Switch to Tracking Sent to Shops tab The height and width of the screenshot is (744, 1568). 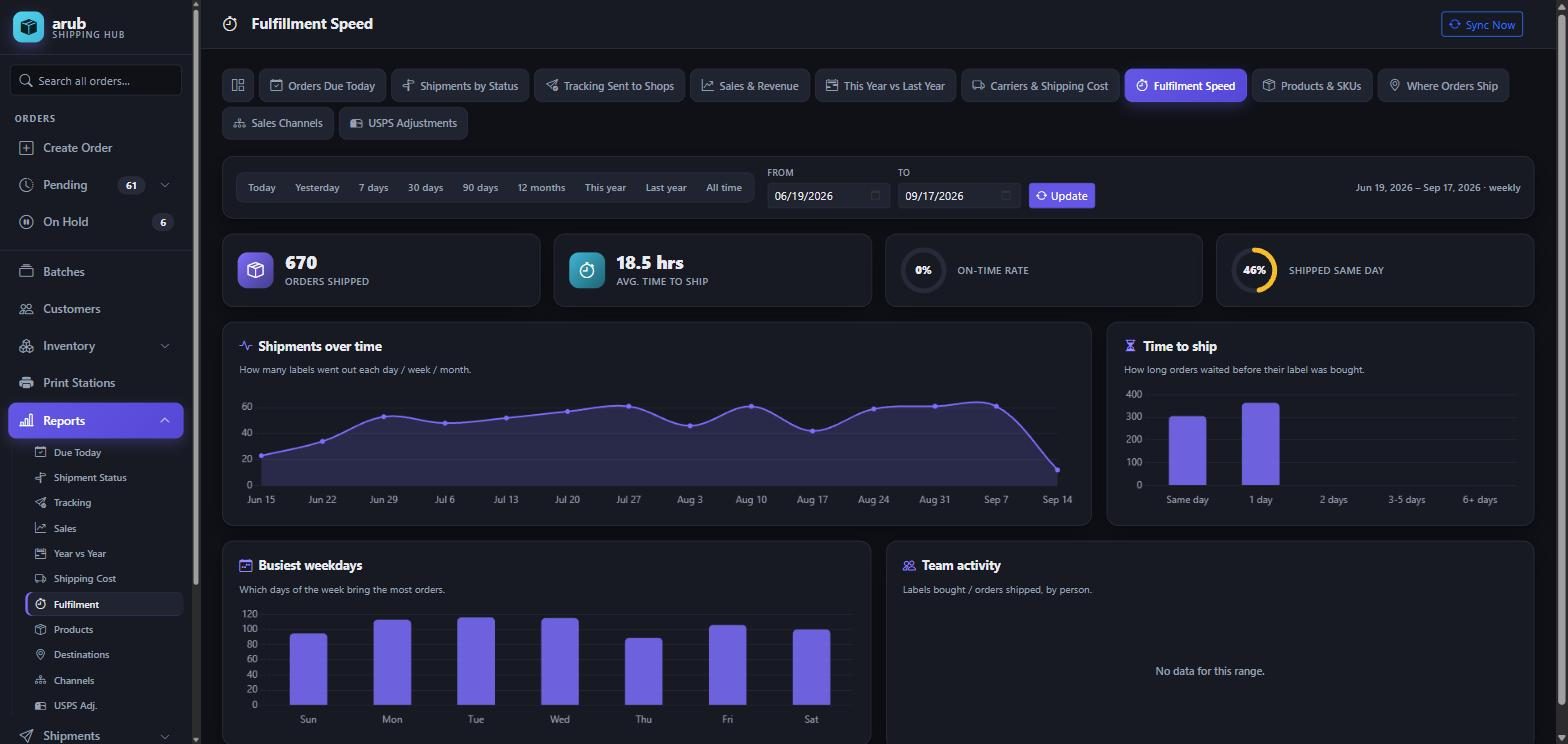[x=609, y=86]
